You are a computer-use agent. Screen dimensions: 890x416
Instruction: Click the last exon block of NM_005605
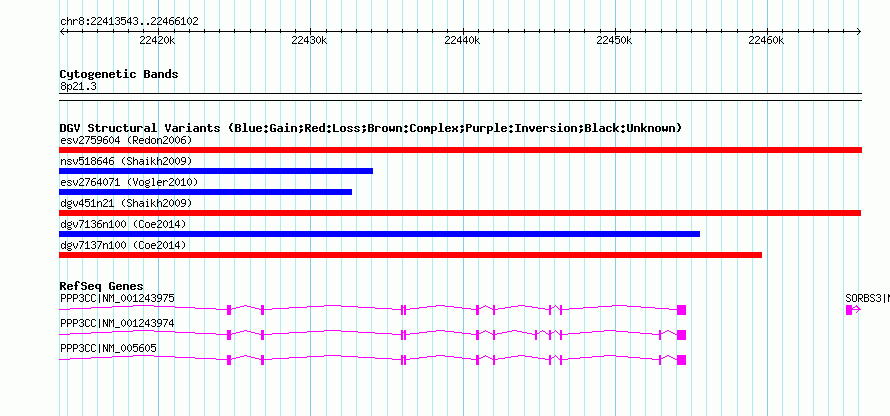pos(682,360)
